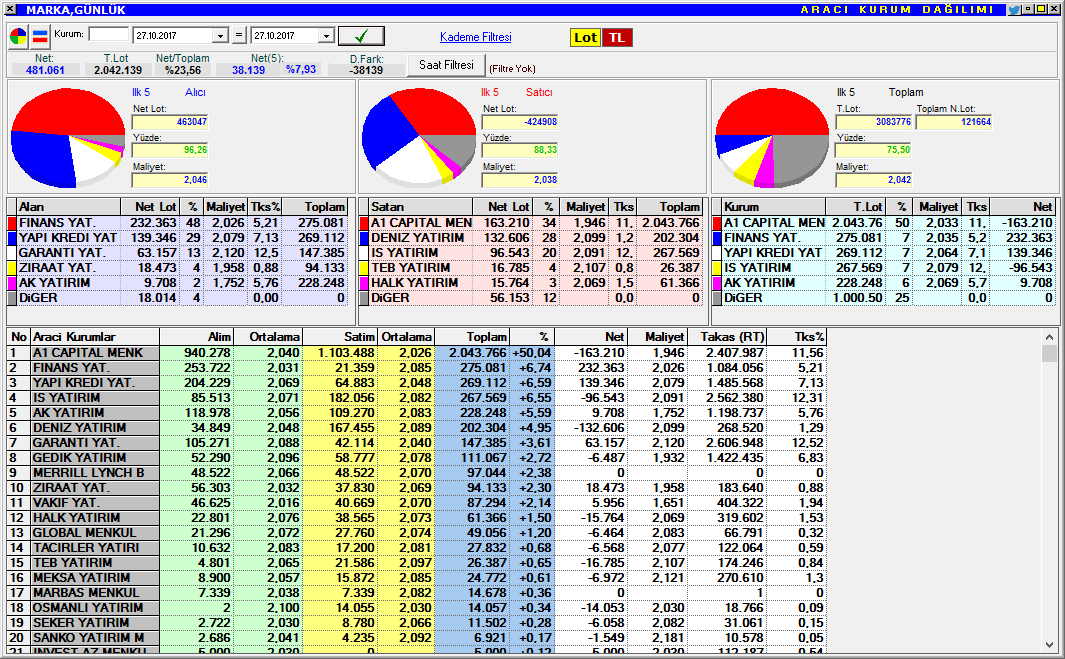Open the Kademe Filtresi link
The width and height of the screenshot is (1065, 659).
click(475, 37)
